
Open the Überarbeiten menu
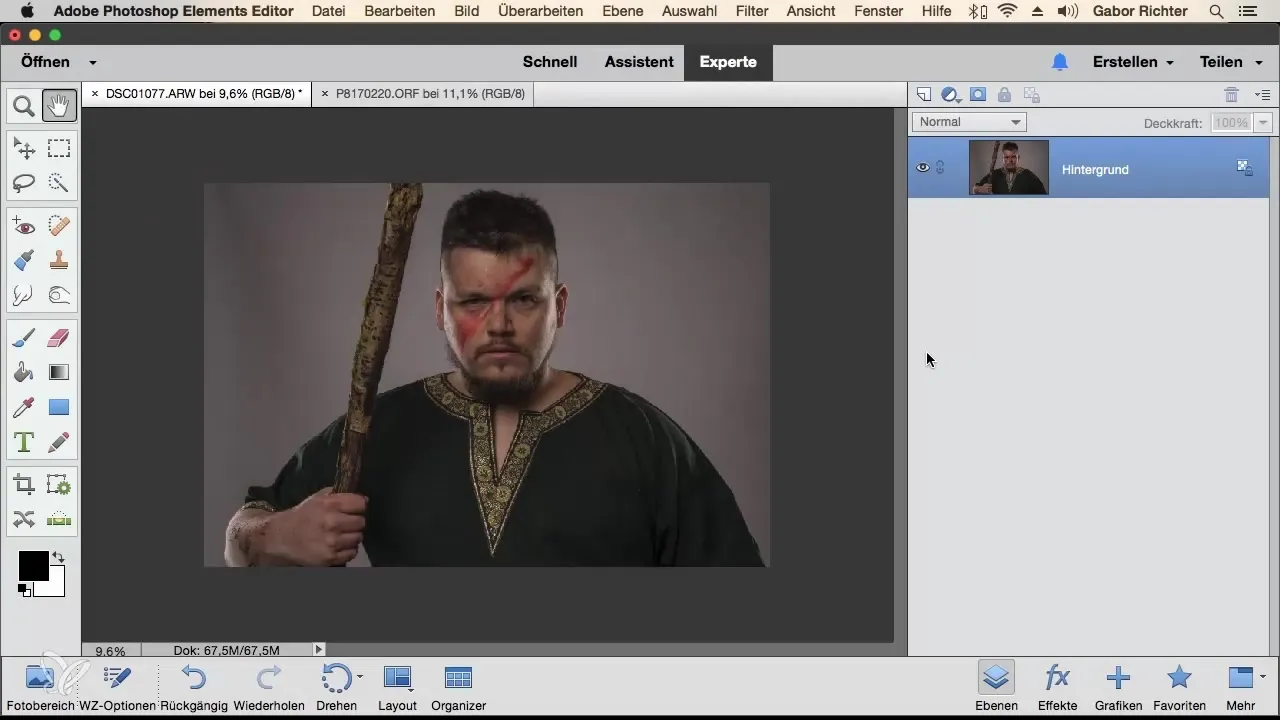pyautogui.click(x=542, y=11)
